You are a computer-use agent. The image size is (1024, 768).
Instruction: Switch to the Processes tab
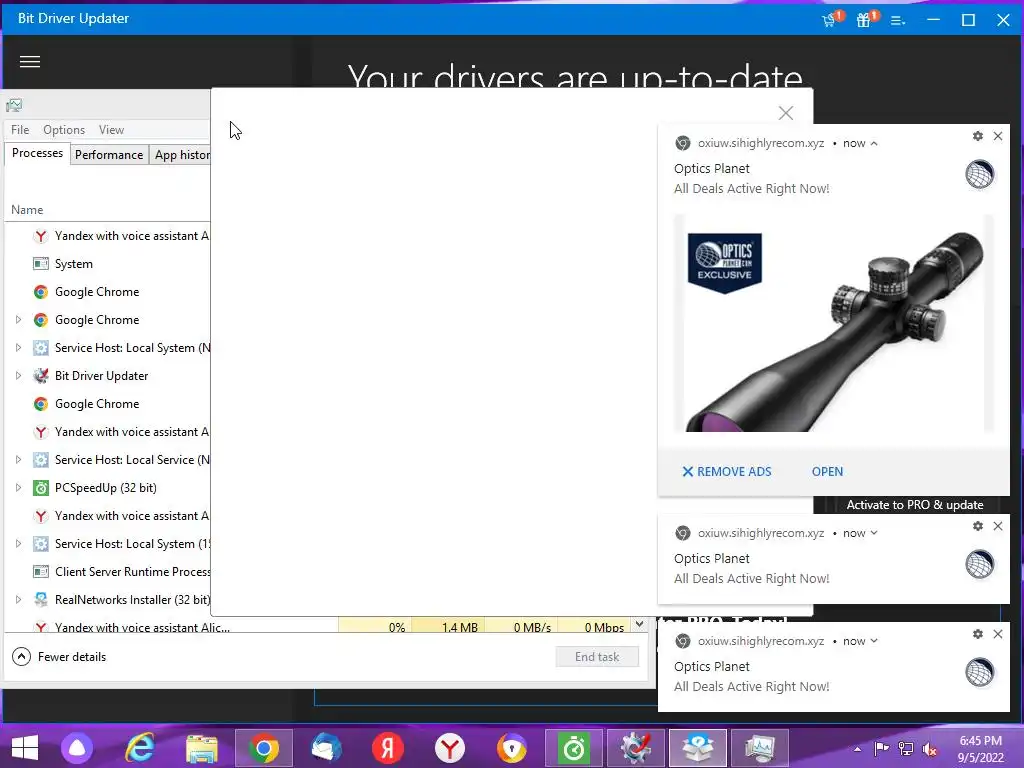pyautogui.click(x=37, y=153)
